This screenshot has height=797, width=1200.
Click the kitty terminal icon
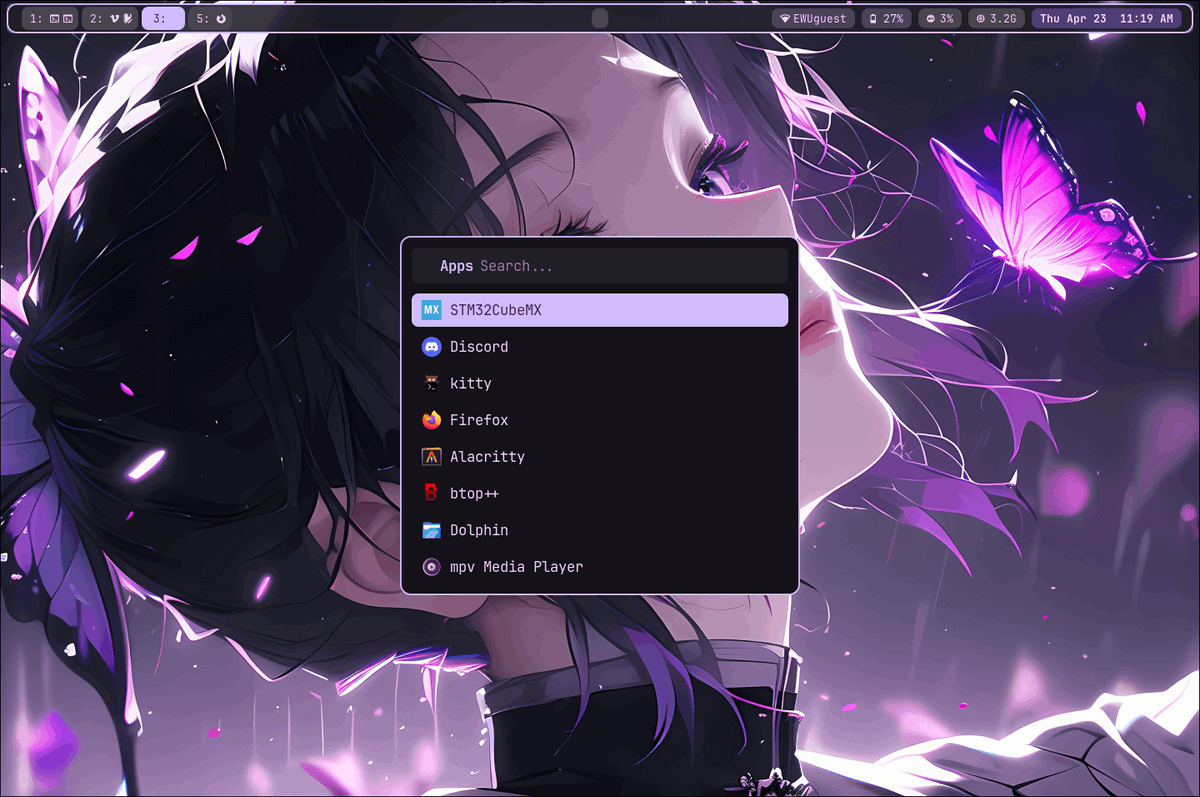[x=431, y=383]
